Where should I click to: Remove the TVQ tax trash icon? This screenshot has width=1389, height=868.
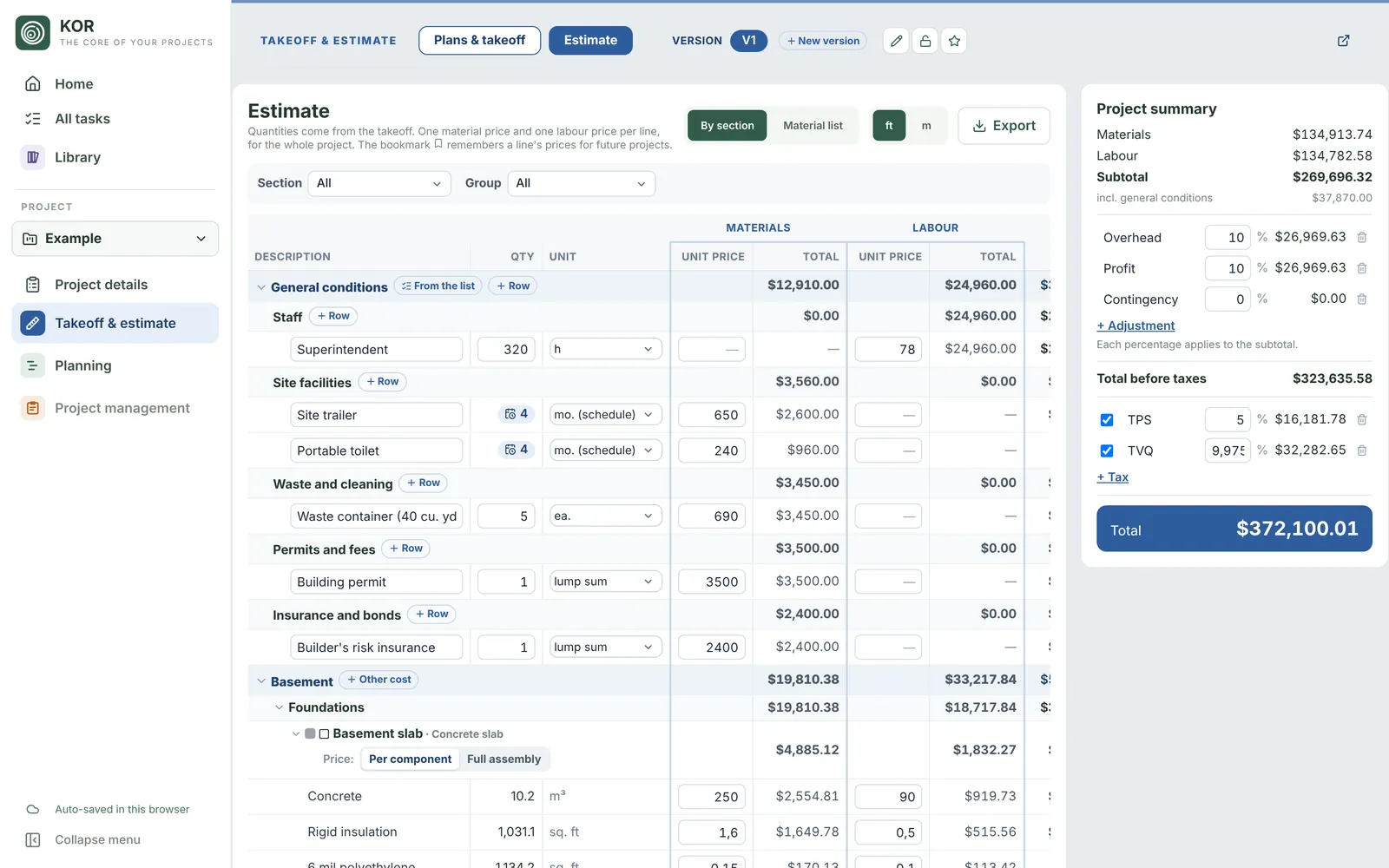1362,450
